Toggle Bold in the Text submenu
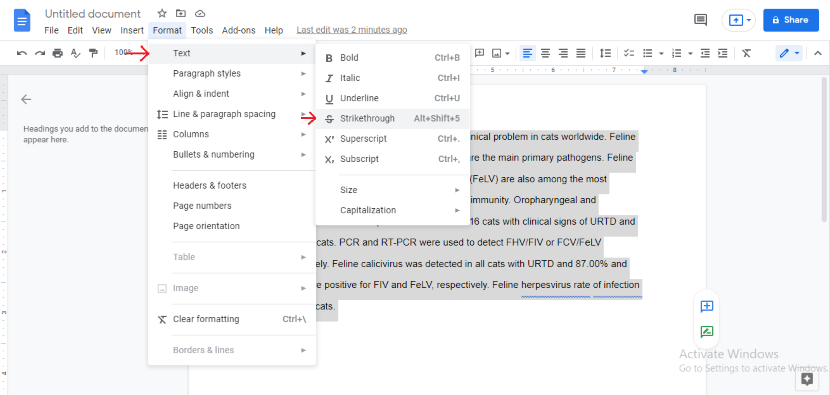This screenshot has width=830, height=395. [392, 58]
